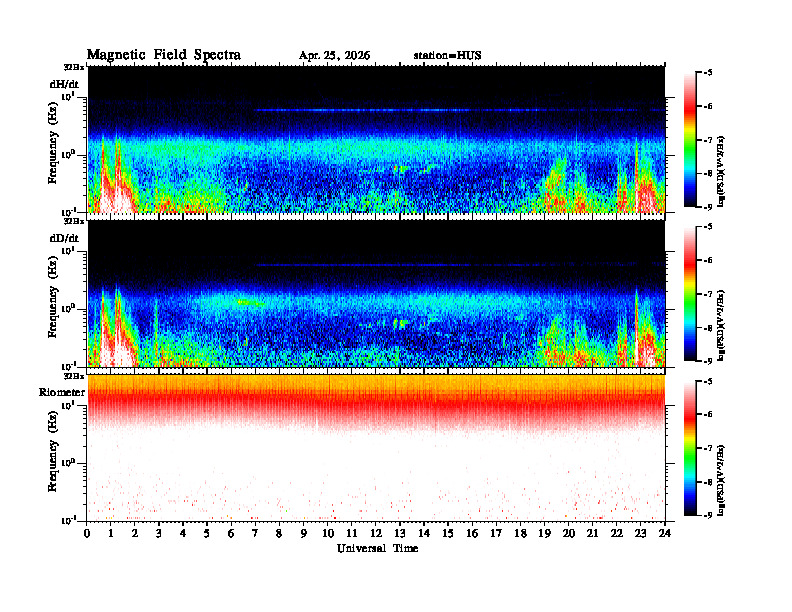Click the log PSD label beside Riometer color bar
This screenshot has height=612, width=792.
pyautogui.click(x=721, y=480)
